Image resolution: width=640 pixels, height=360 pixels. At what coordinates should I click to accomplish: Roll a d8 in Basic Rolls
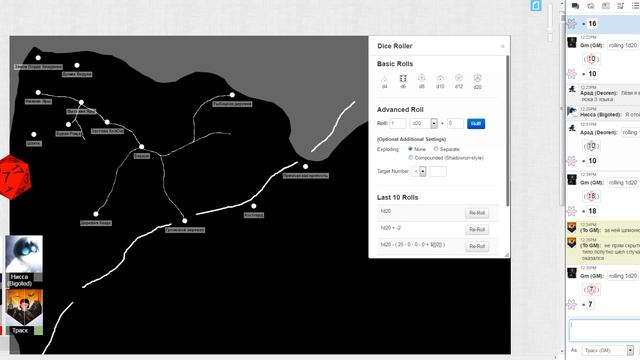tap(422, 81)
